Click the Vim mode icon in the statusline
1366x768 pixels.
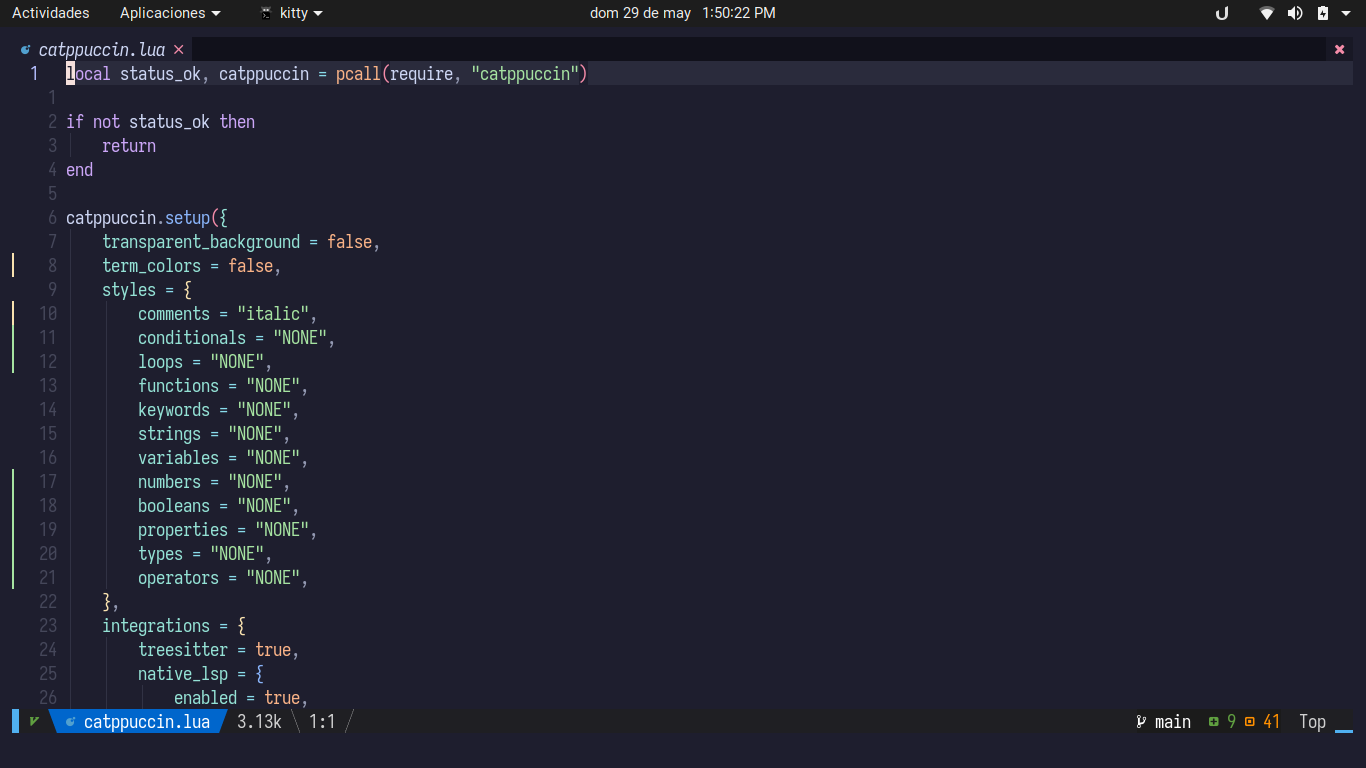35,721
